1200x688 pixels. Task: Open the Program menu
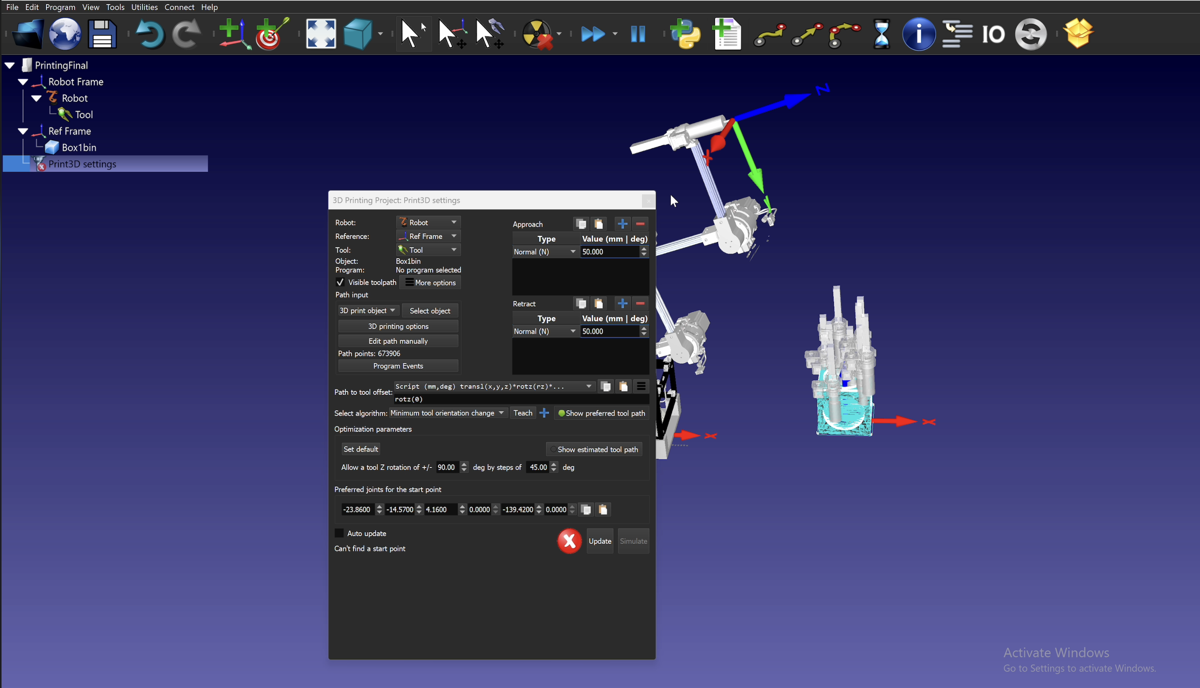pyautogui.click(x=60, y=7)
